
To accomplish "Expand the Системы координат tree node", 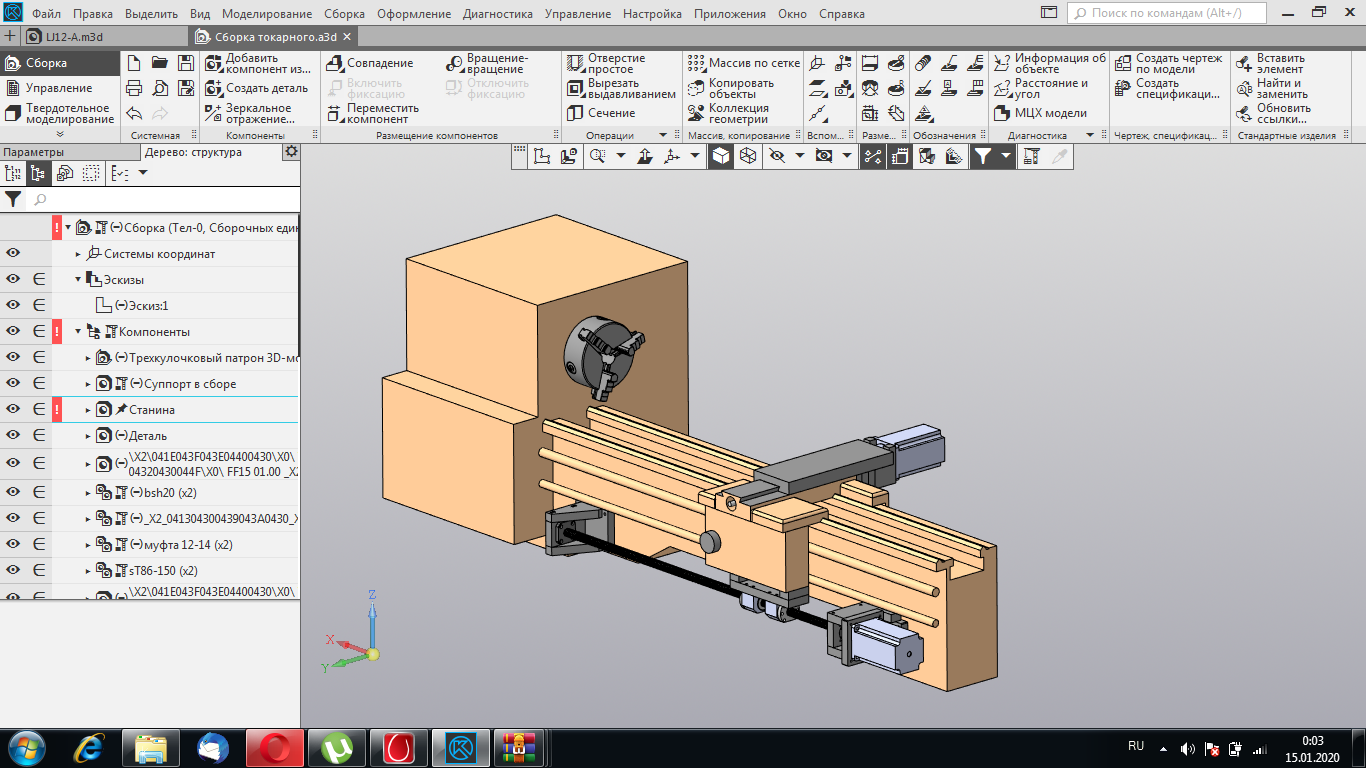I will pyautogui.click(x=78, y=254).
